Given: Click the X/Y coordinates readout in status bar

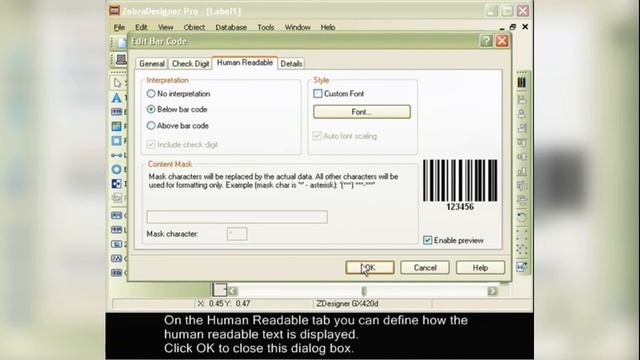Looking at the screenshot, I should point(224,304).
